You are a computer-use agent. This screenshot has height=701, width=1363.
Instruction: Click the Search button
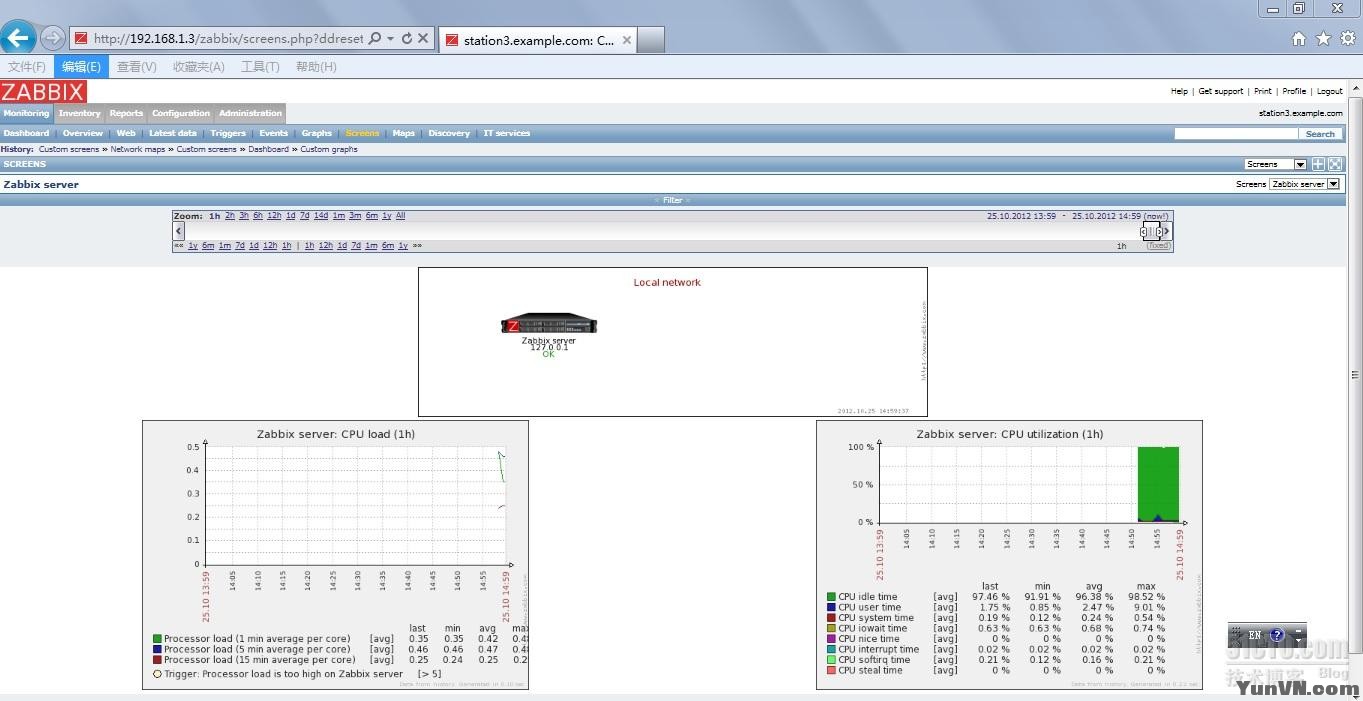pyautogui.click(x=1320, y=134)
